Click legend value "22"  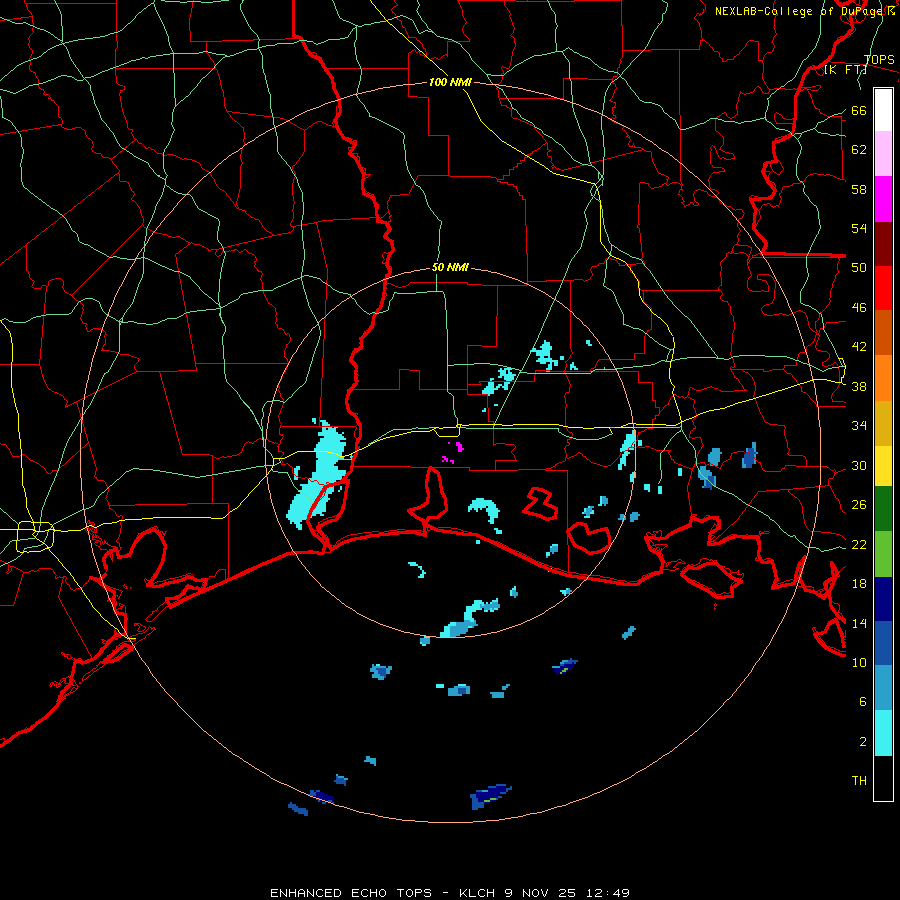[859, 544]
